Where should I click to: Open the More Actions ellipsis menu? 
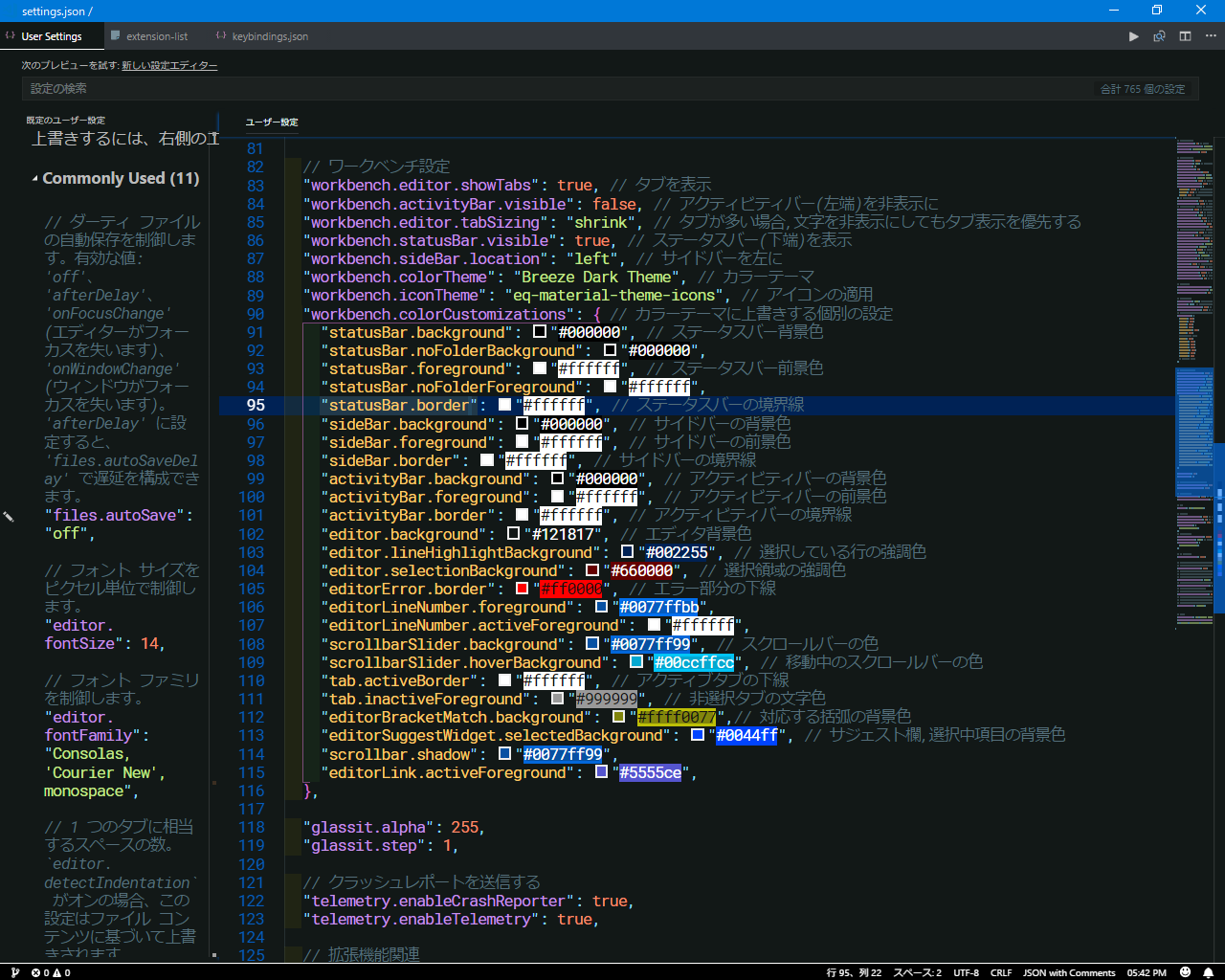pyautogui.click(x=1210, y=35)
